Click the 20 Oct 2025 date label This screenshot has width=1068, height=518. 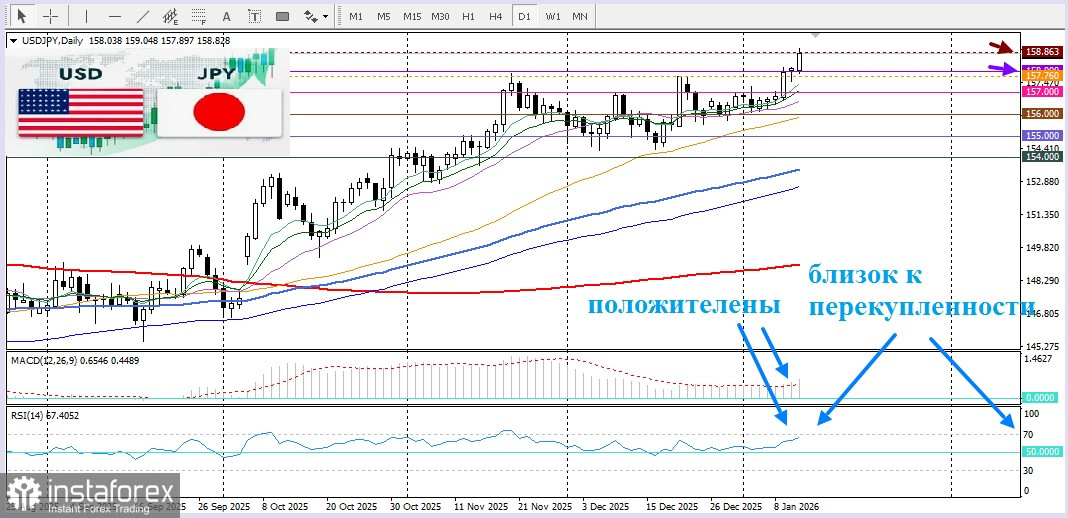[351, 508]
